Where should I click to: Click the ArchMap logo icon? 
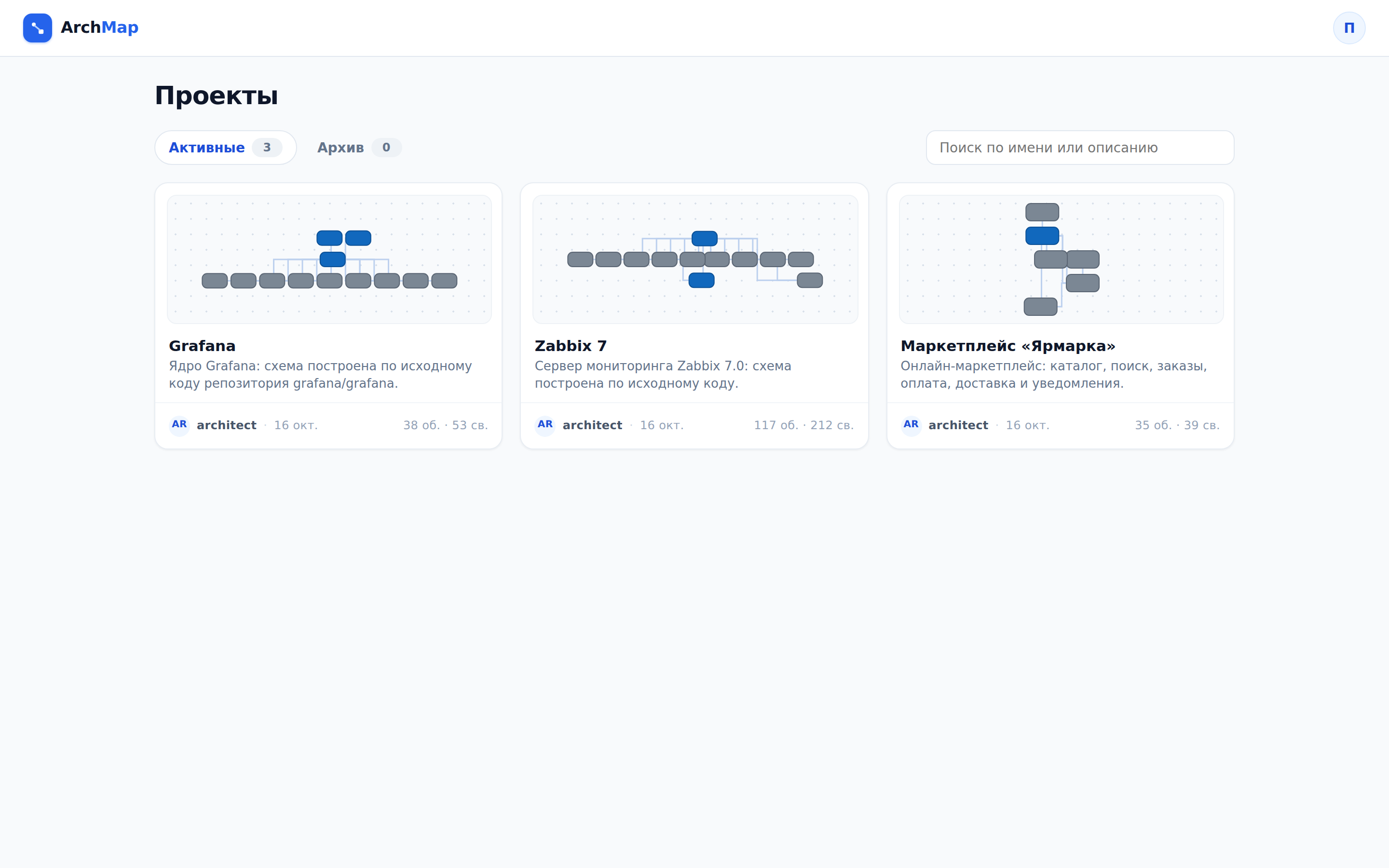click(x=37, y=27)
